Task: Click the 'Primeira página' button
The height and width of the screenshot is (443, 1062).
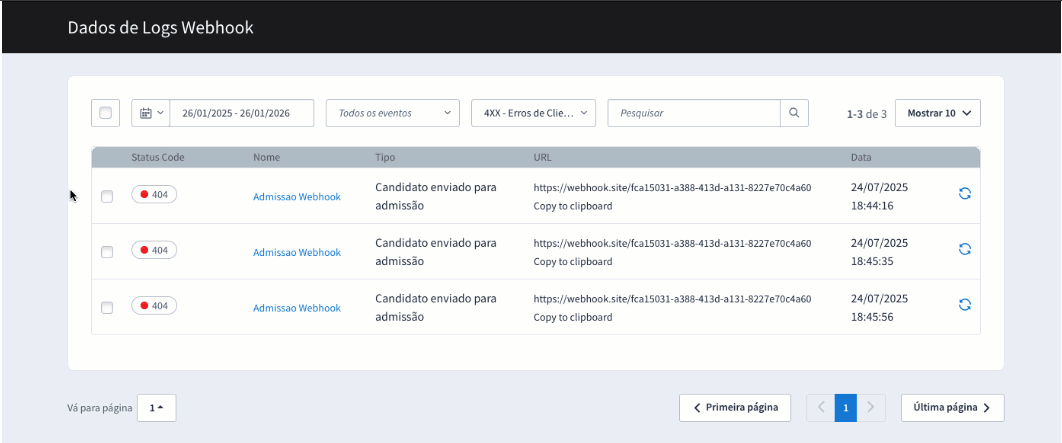Action: pos(735,408)
